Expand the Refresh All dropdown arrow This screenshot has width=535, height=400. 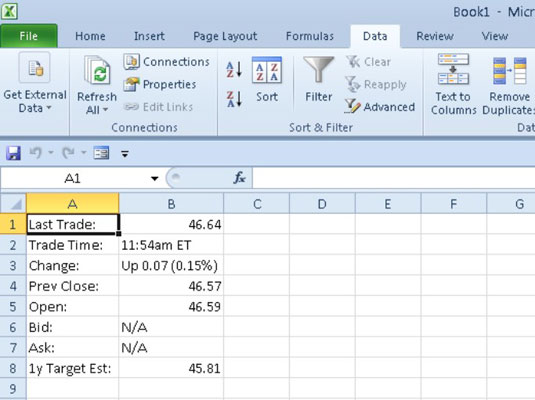pos(105,110)
